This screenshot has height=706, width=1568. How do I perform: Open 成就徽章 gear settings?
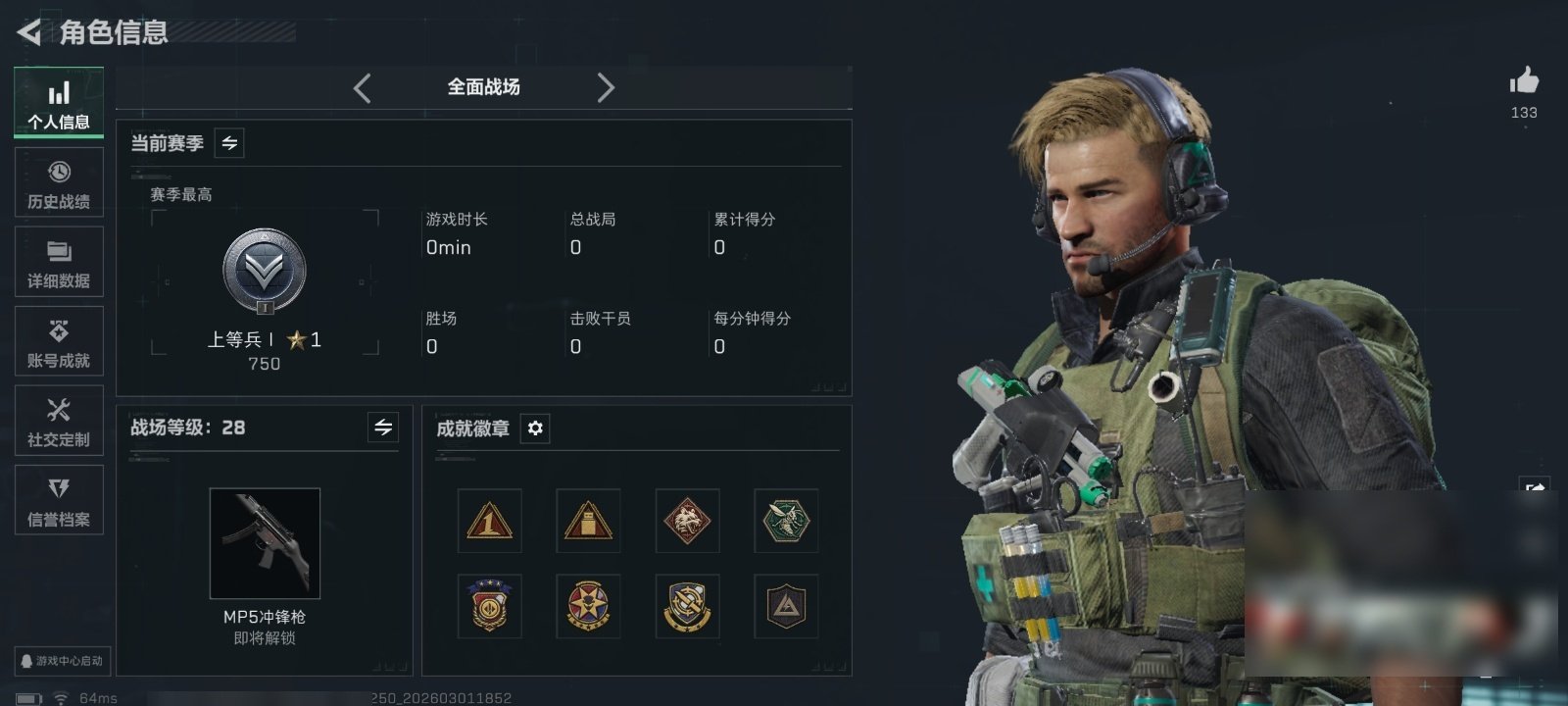pos(535,429)
